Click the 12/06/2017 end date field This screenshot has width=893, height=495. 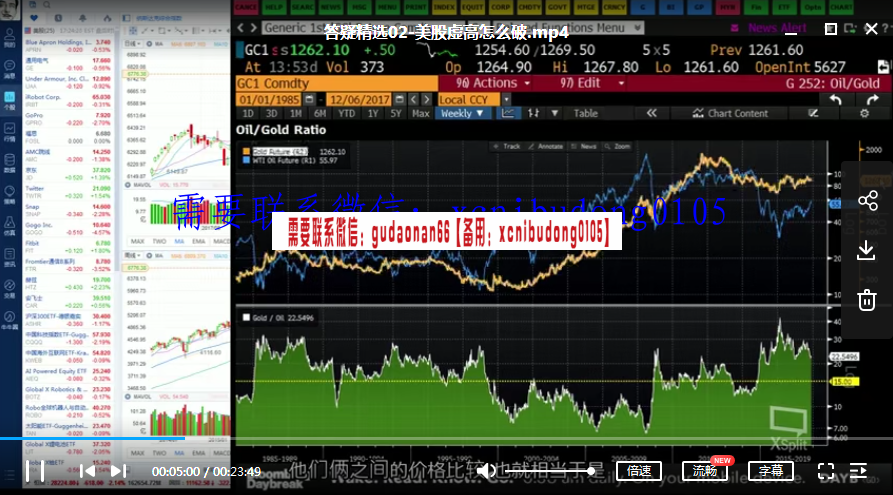click(359, 100)
